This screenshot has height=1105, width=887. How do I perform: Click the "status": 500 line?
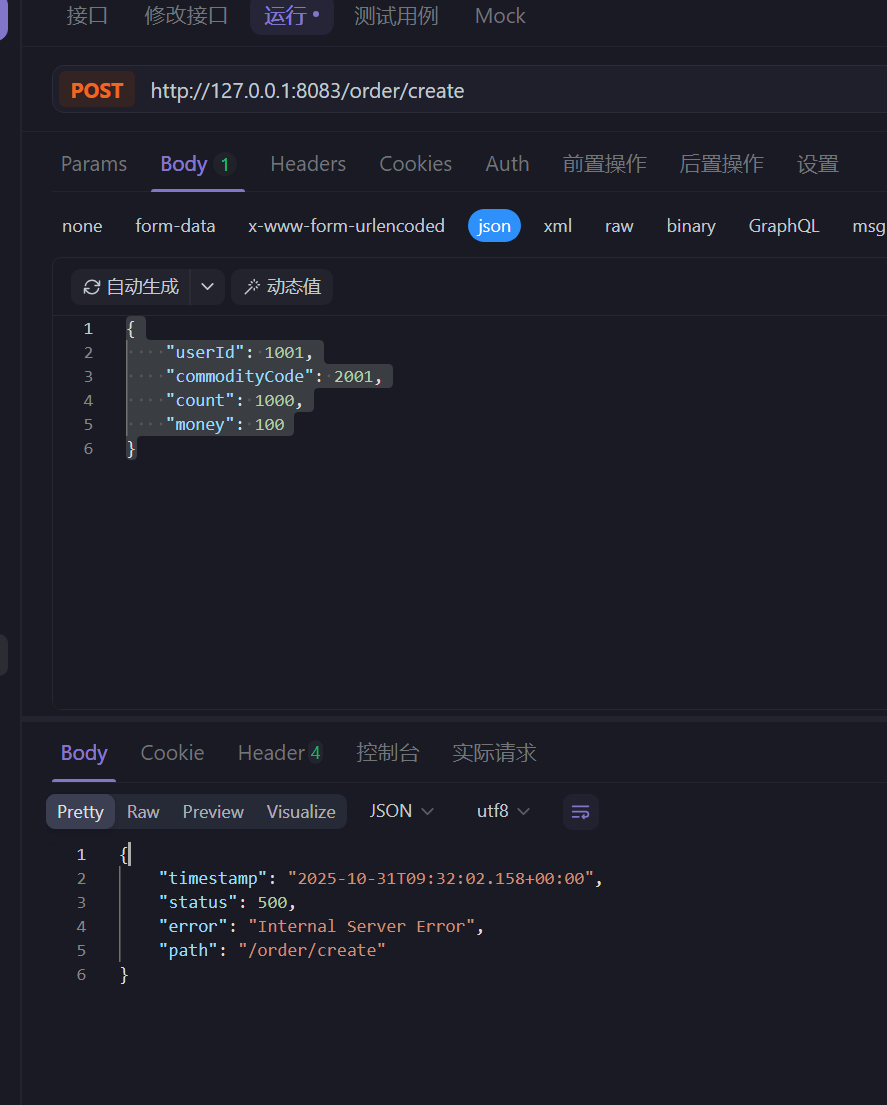click(227, 902)
